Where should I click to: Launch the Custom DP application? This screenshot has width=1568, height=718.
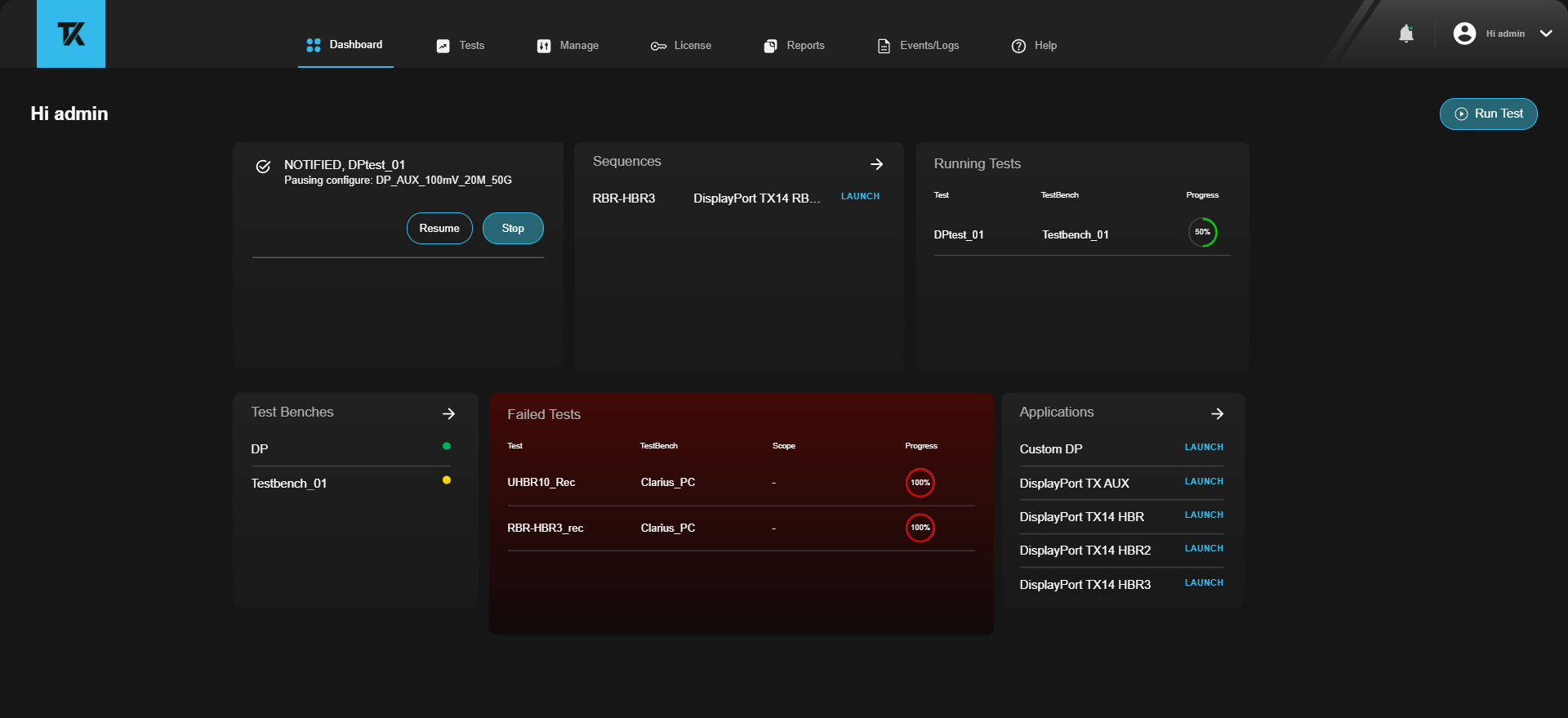[1204, 448]
